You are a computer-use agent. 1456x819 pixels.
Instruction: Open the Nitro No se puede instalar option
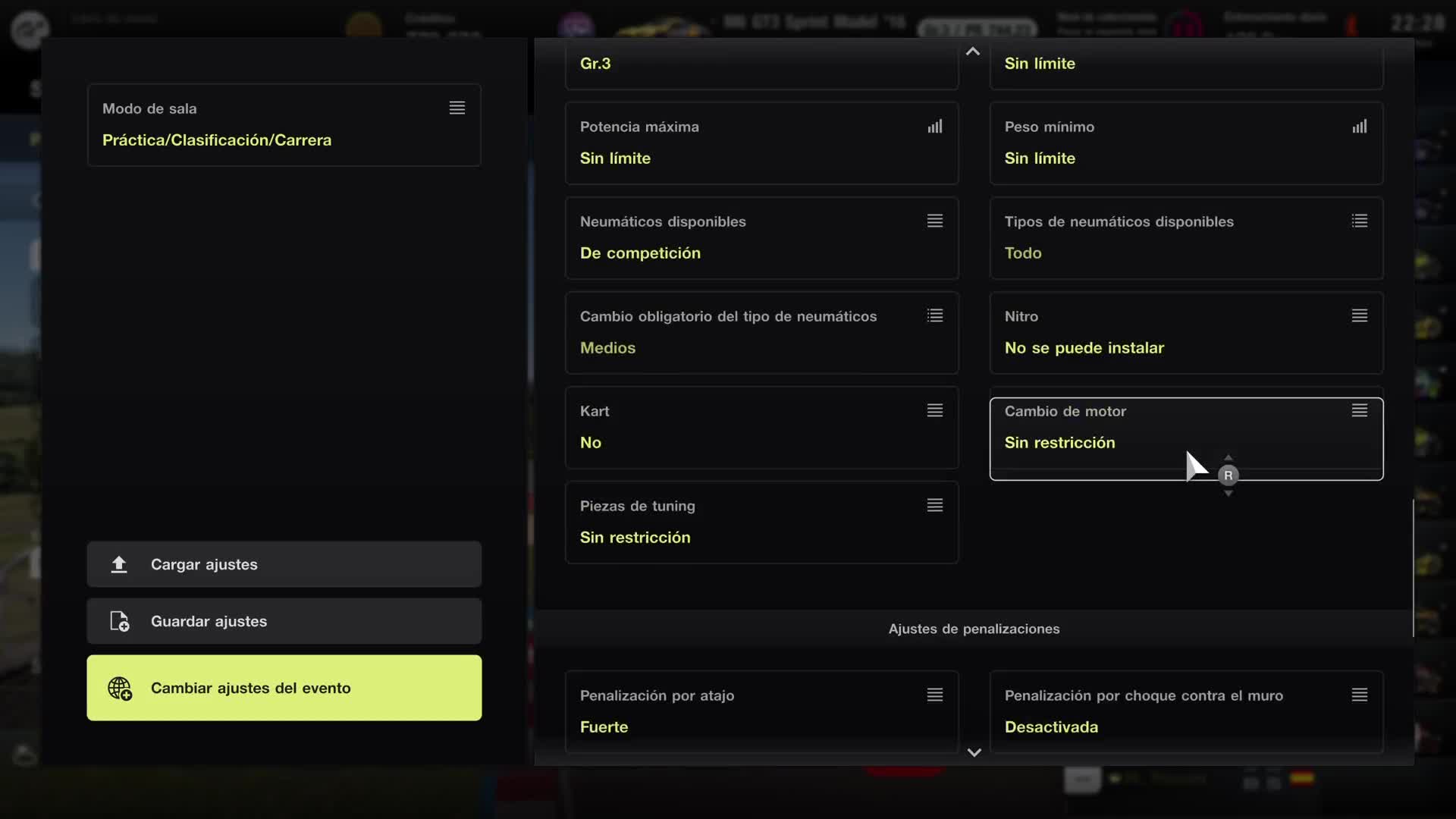click(1187, 333)
